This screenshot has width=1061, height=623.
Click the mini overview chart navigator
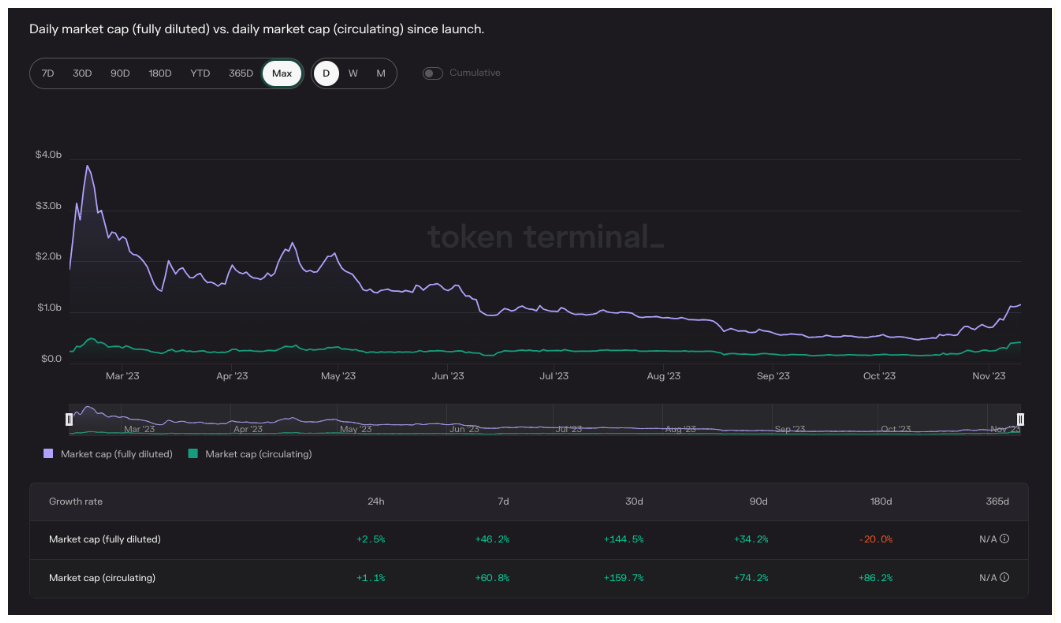(544, 419)
